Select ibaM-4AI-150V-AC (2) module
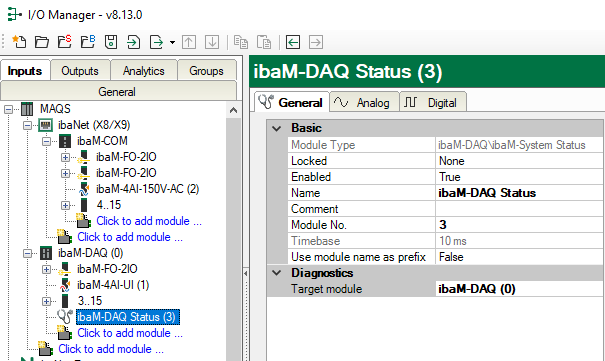The height and width of the screenshot is (361, 605). point(147,189)
